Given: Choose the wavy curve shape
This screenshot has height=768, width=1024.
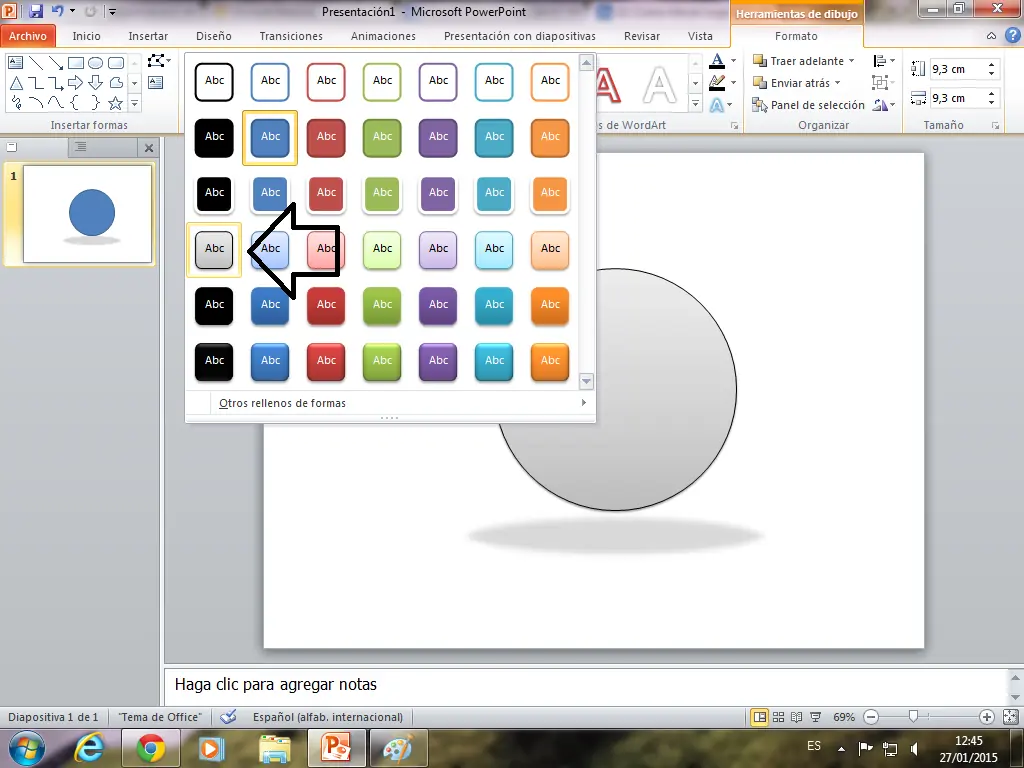Looking at the screenshot, I should pyautogui.click(x=56, y=103).
